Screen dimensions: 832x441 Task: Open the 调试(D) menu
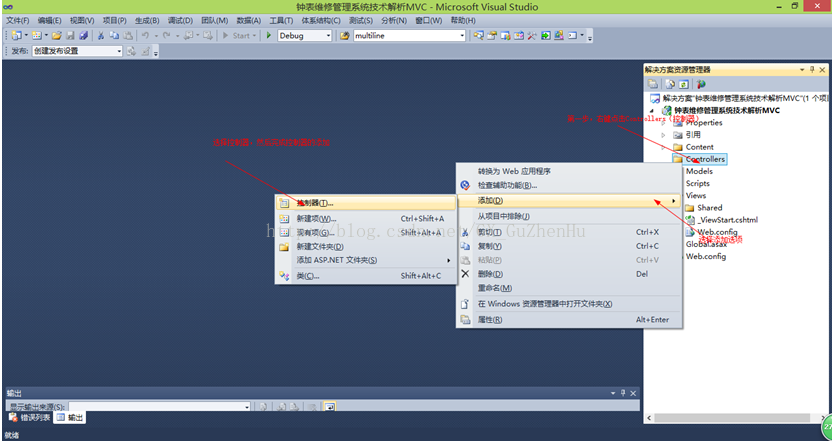(x=180, y=20)
